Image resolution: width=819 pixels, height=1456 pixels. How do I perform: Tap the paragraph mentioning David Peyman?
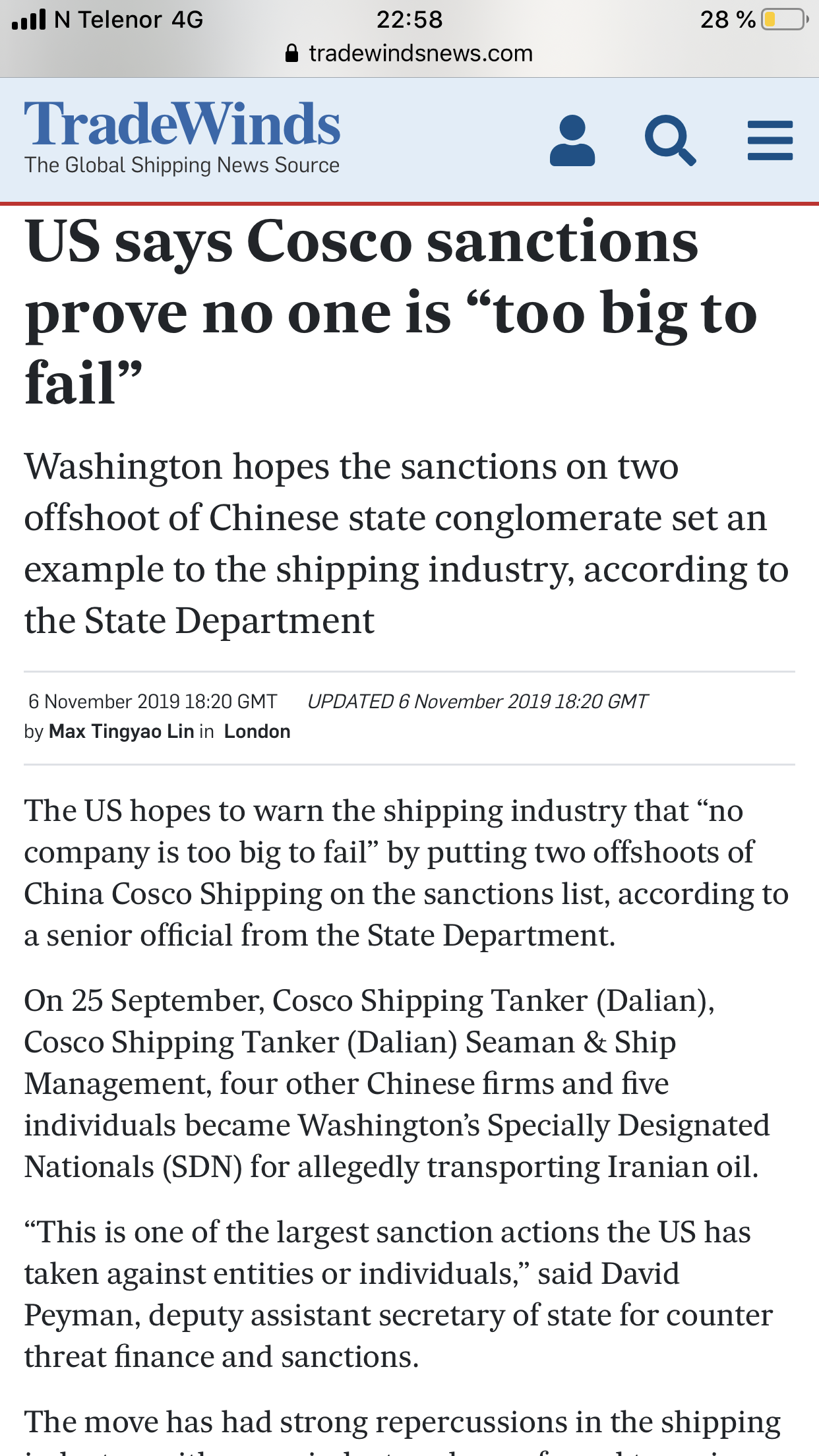point(399,1294)
